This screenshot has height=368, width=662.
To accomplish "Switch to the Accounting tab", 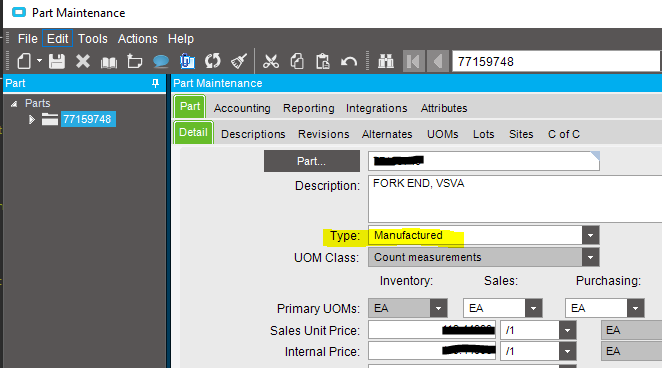I will click(242, 108).
